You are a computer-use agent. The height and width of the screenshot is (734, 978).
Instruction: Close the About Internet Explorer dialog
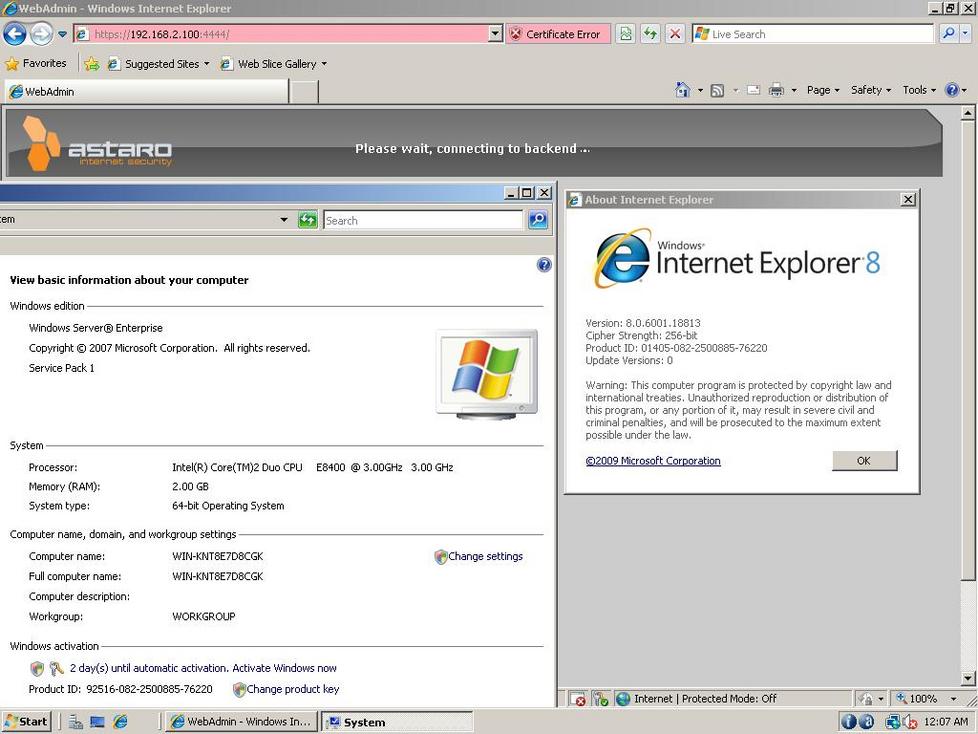point(908,200)
